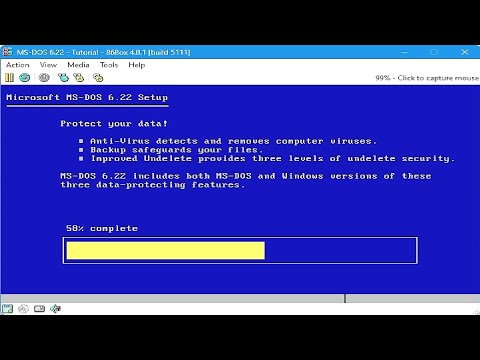This screenshot has height=360, width=480.
Task: Click the 'Backup safeguards your files.' line
Action: [x=176, y=150]
